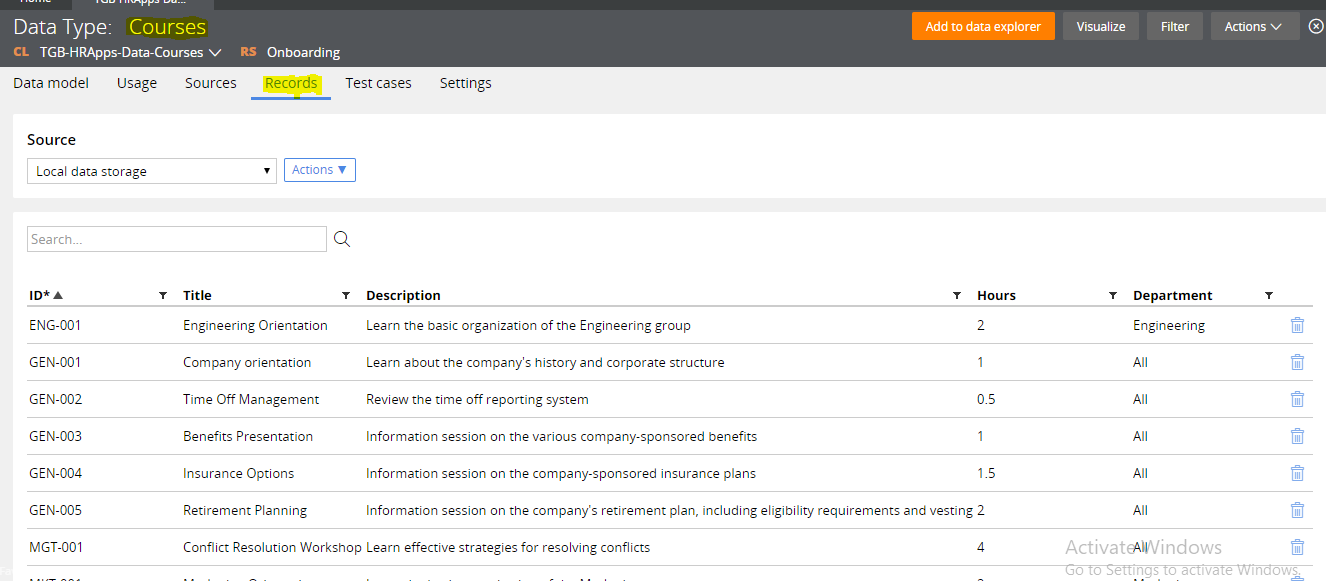Close the data type panel
The width and height of the screenshot is (1326, 581).
[1316, 27]
